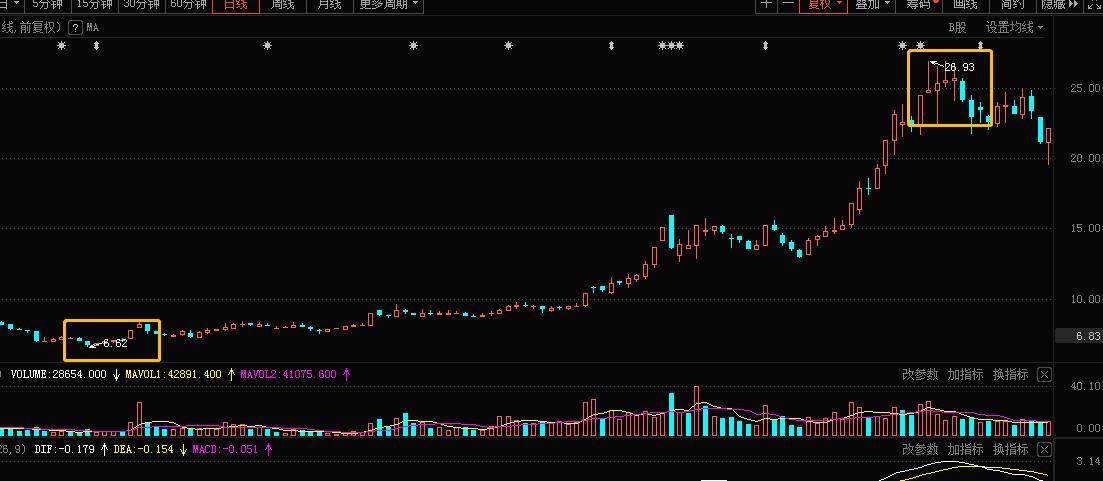Zoom in the chart with plus button

point(766,4)
